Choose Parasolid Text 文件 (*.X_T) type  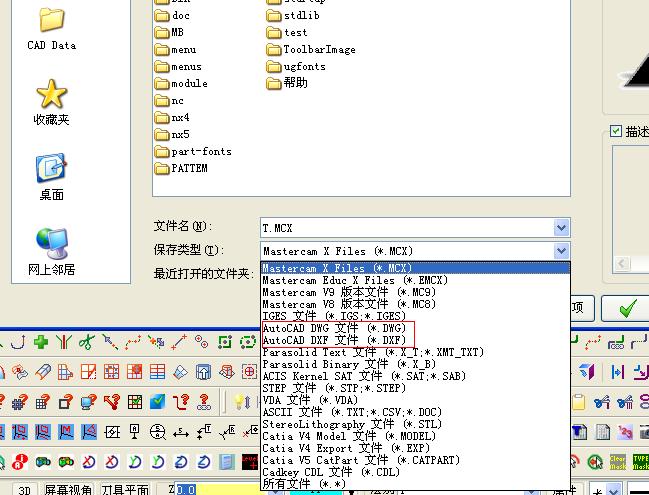click(x=415, y=352)
